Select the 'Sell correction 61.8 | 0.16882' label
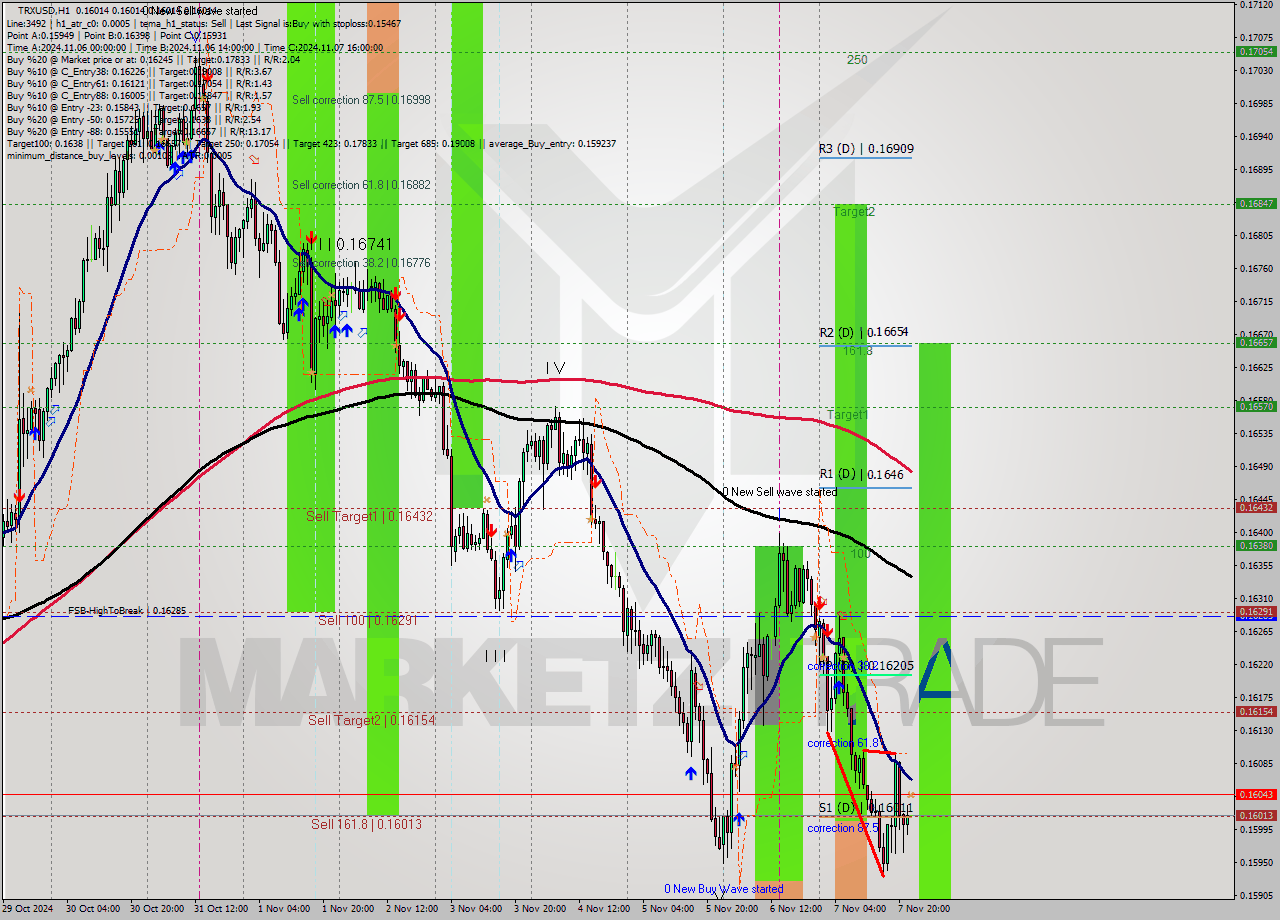The width and height of the screenshot is (1280, 920). pyautogui.click(x=362, y=185)
